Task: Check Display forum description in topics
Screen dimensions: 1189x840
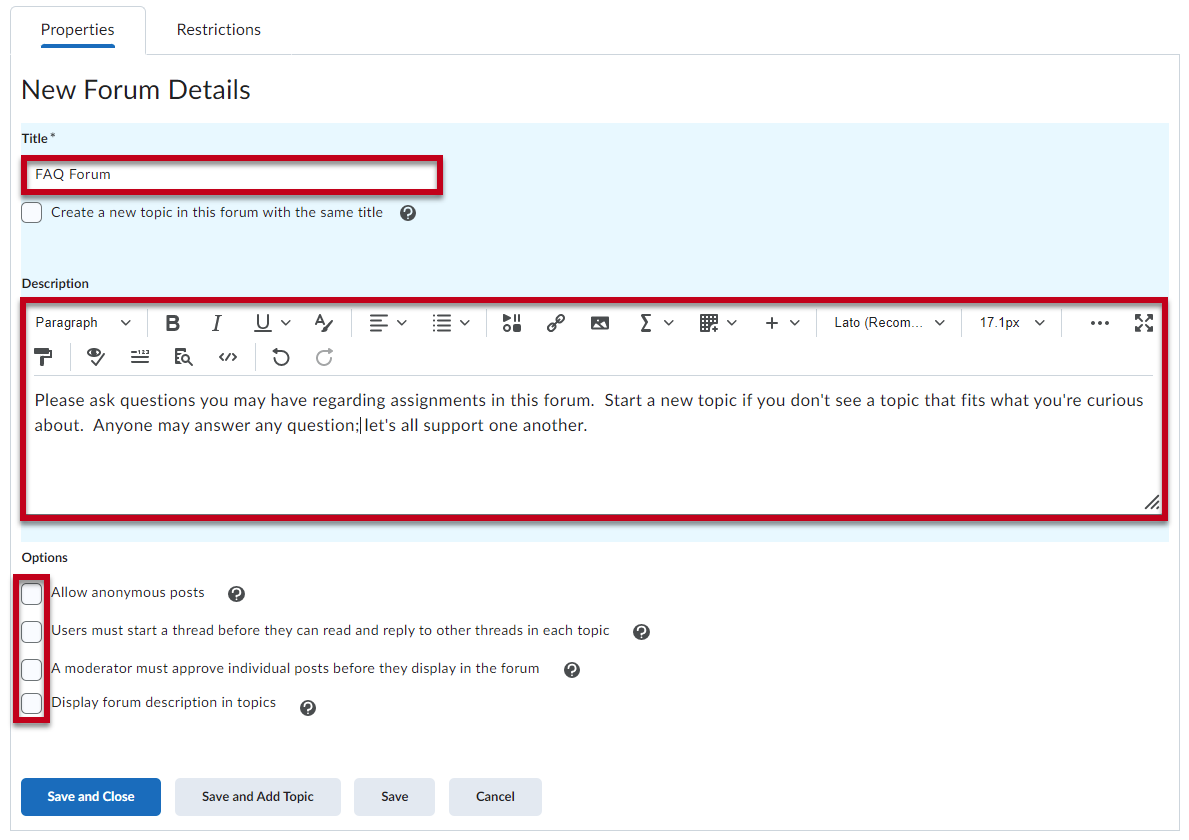Action: pos(32,703)
